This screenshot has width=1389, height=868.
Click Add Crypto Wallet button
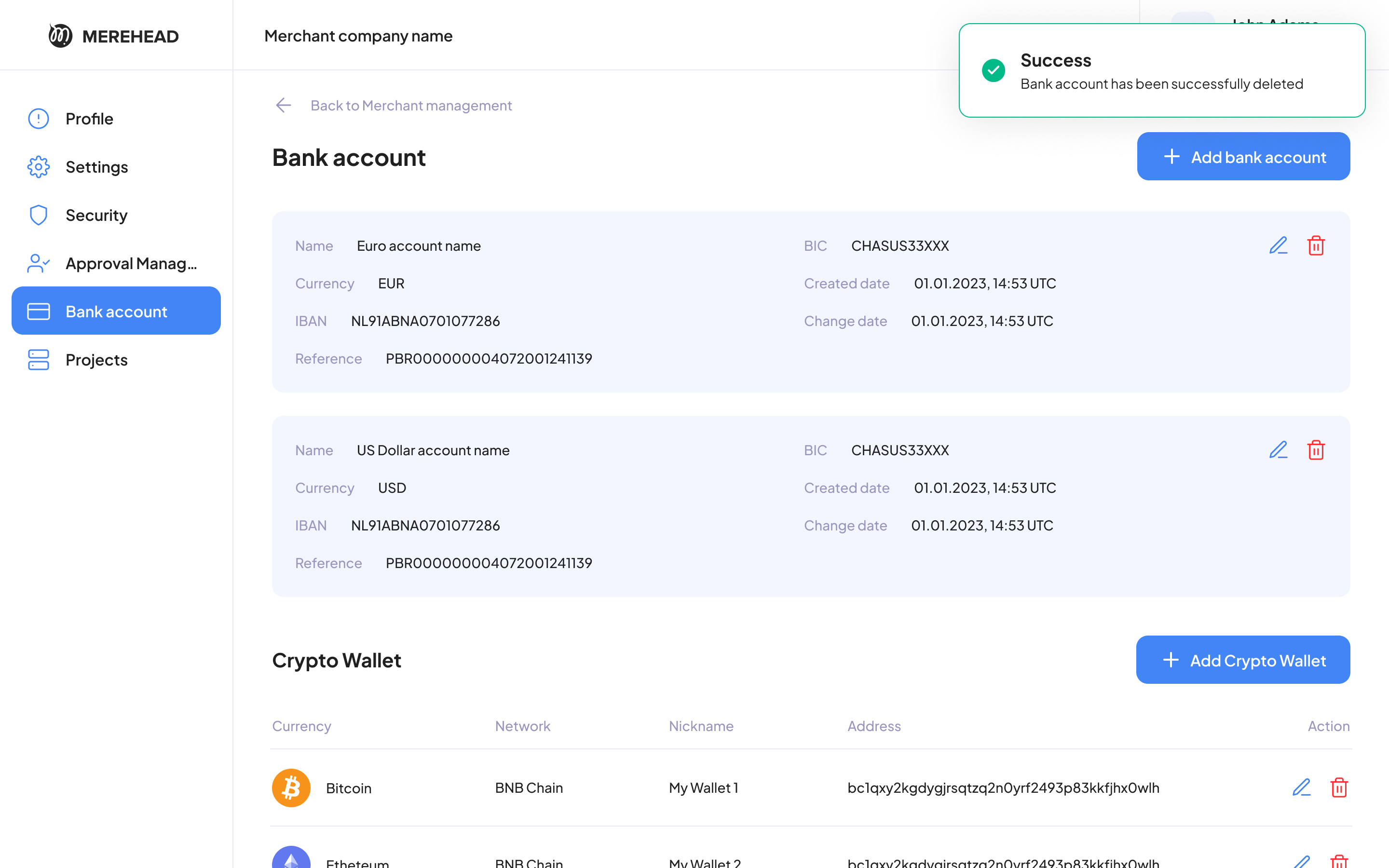[x=1243, y=660]
